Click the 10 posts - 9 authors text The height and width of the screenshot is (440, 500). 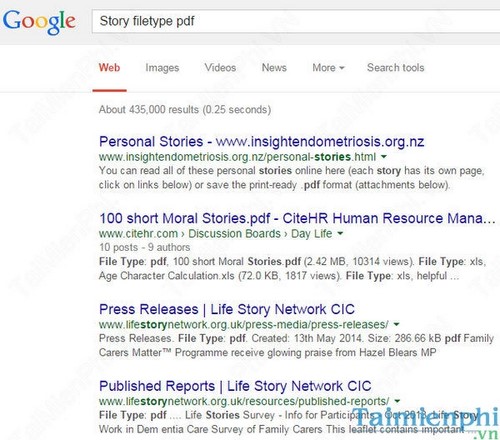click(144, 247)
